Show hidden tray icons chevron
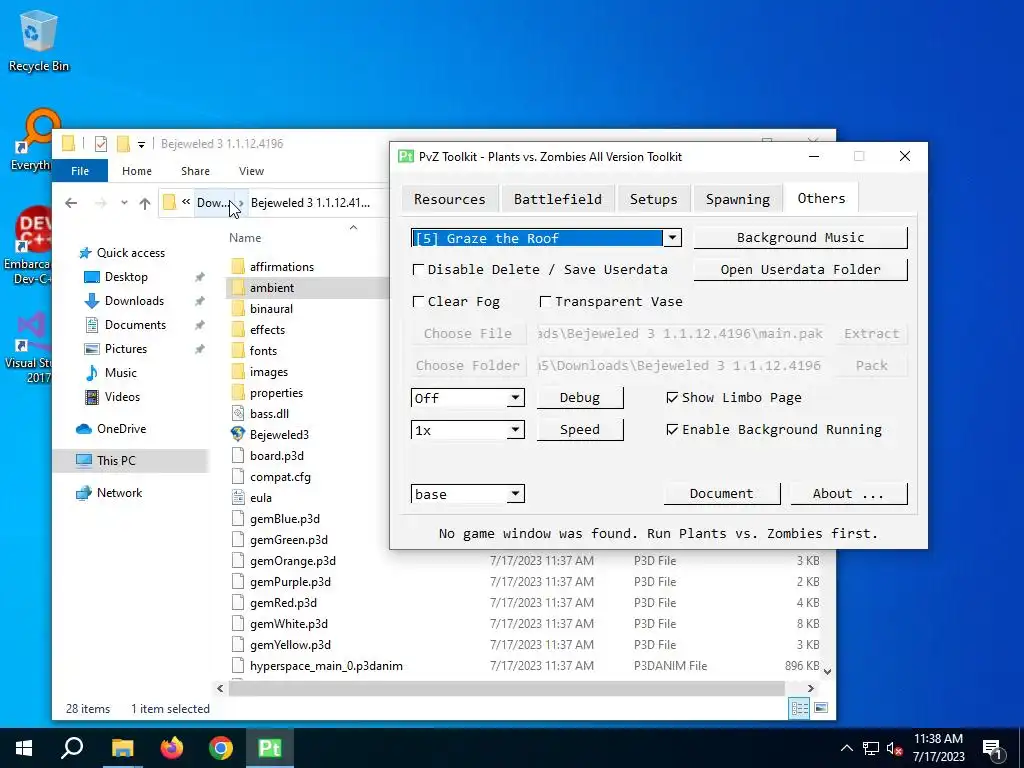1024x768 pixels. pos(846,748)
